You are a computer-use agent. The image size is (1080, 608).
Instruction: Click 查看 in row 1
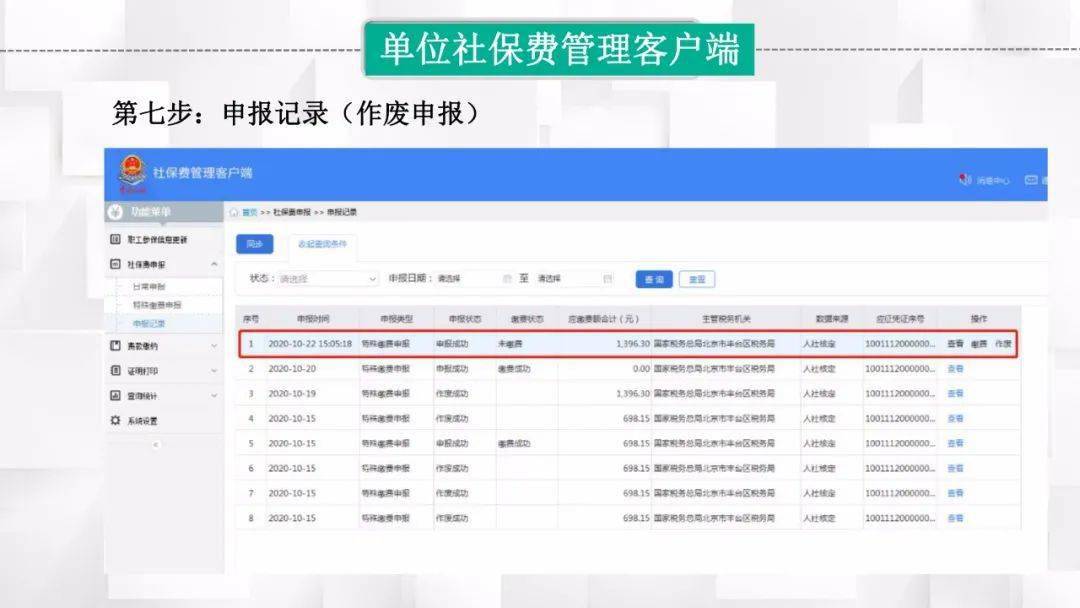[955, 344]
